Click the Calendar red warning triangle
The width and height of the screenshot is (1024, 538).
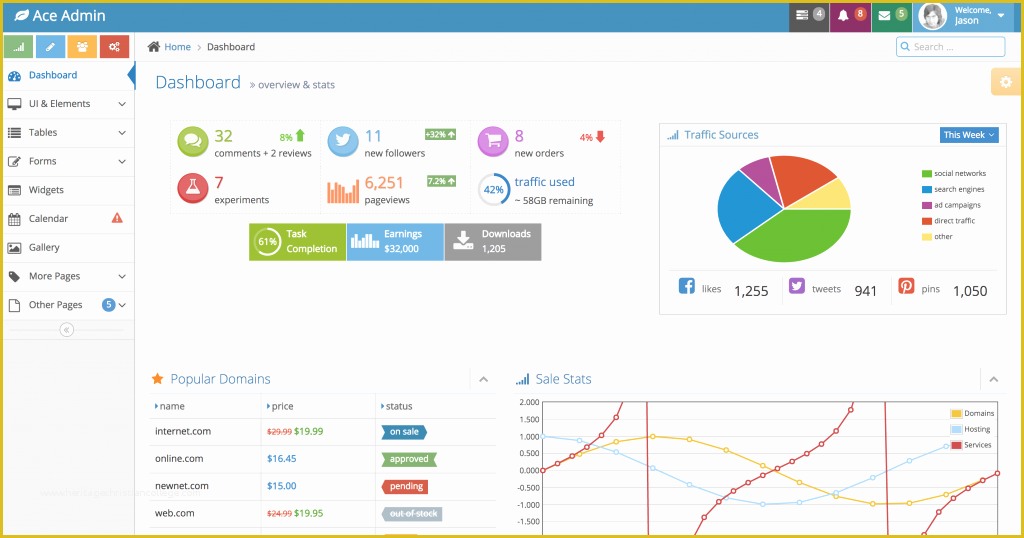tap(117, 218)
